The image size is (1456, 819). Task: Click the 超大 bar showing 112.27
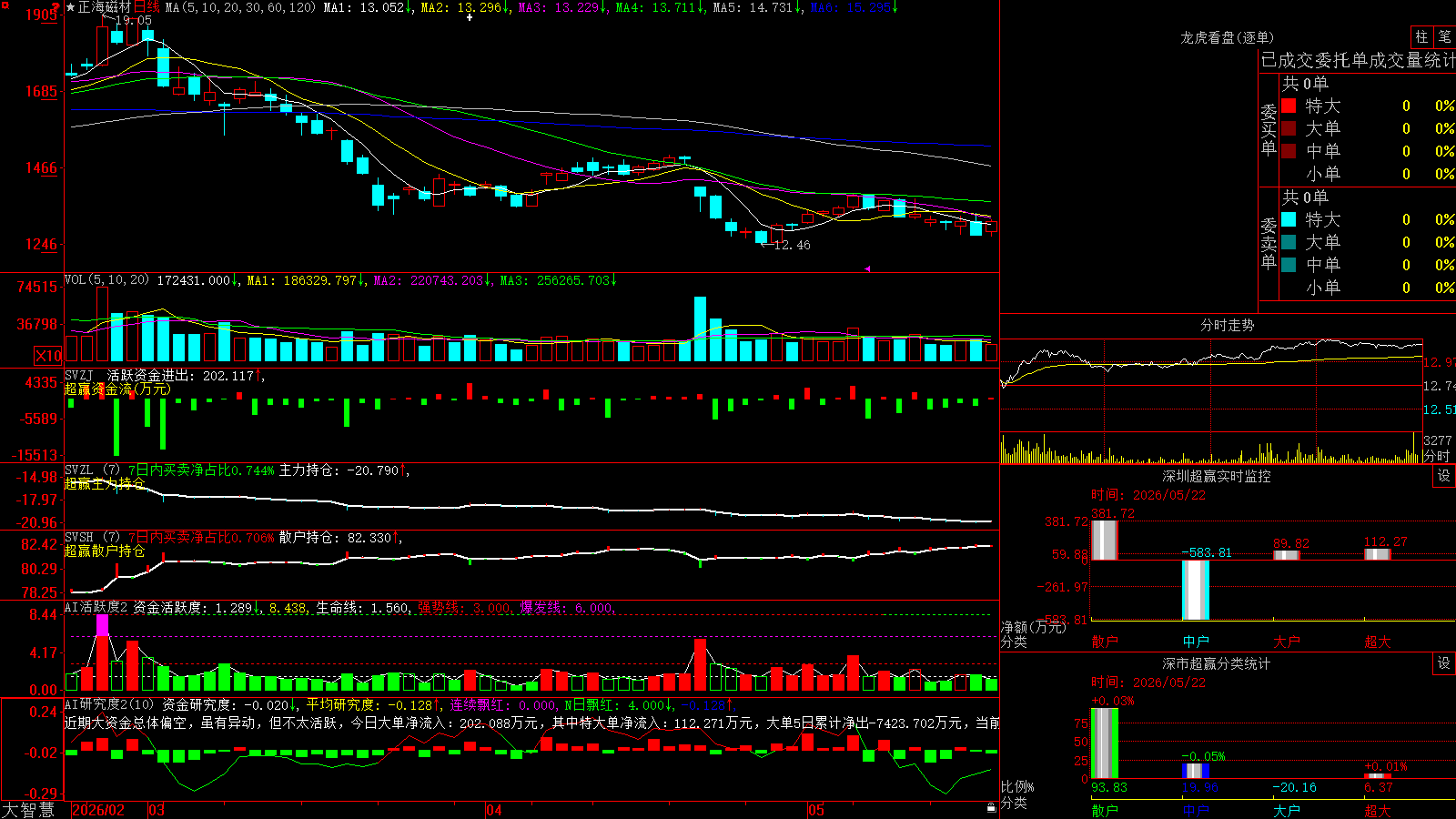1378,554
